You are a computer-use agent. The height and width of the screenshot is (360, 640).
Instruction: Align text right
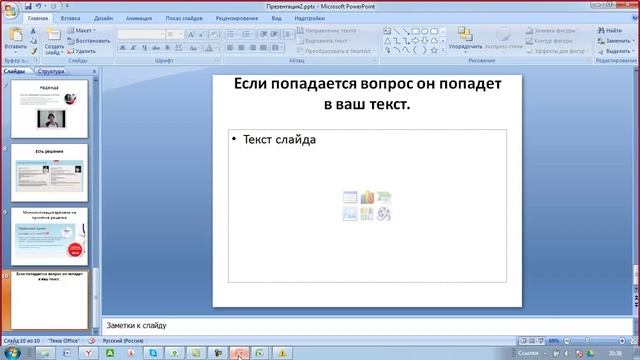252,48
